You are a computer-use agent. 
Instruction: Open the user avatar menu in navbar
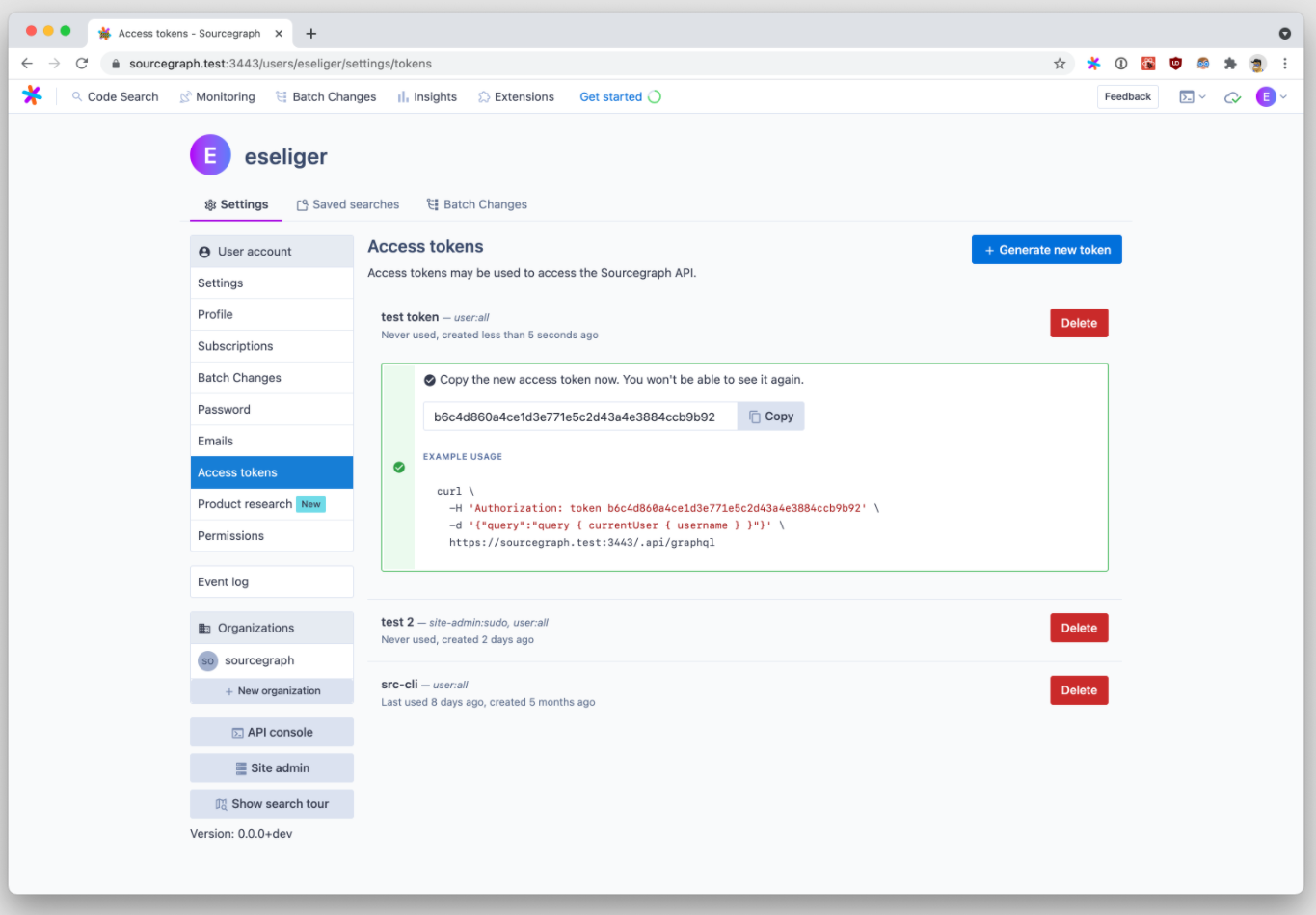(x=1271, y=96)
